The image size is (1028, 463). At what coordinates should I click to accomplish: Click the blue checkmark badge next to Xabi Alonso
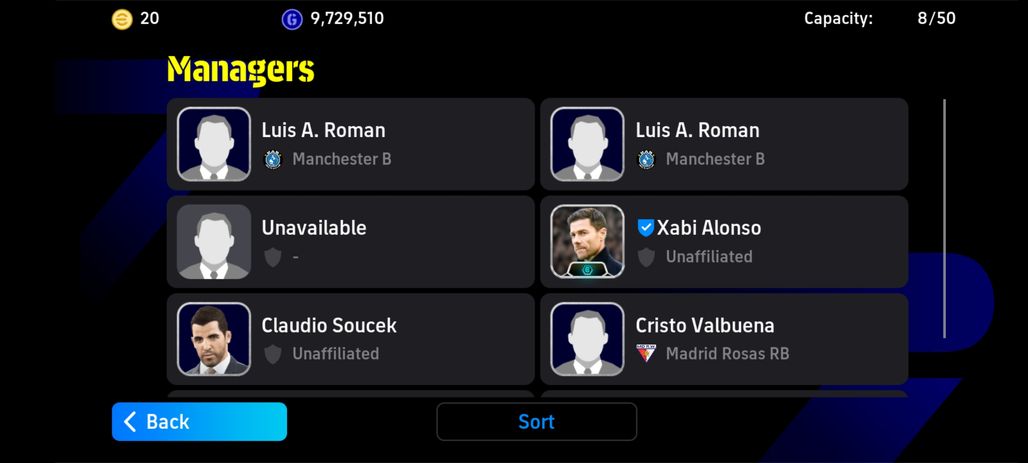coord(646,228)
